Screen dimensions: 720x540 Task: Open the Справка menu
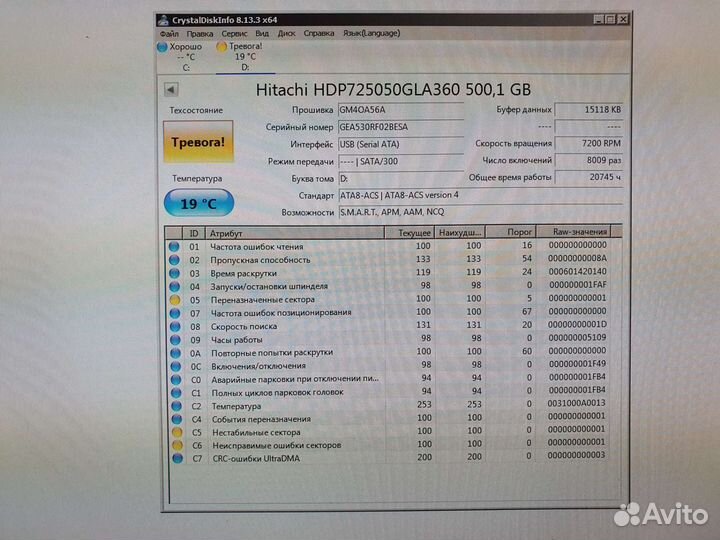pos(319,34)
